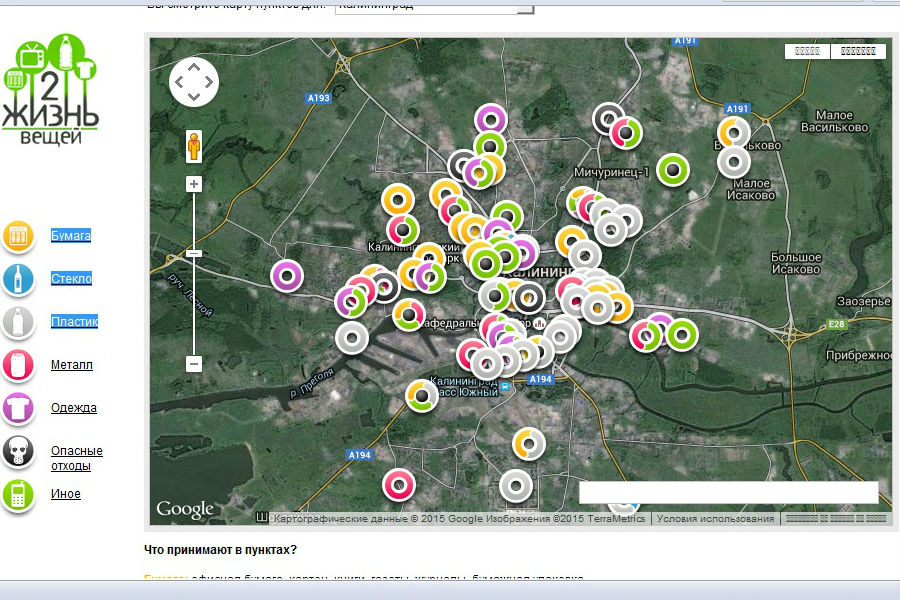The image size is (900, 600).
Task: Click the gray Пластик bottle icon
Action: [17, 322]
